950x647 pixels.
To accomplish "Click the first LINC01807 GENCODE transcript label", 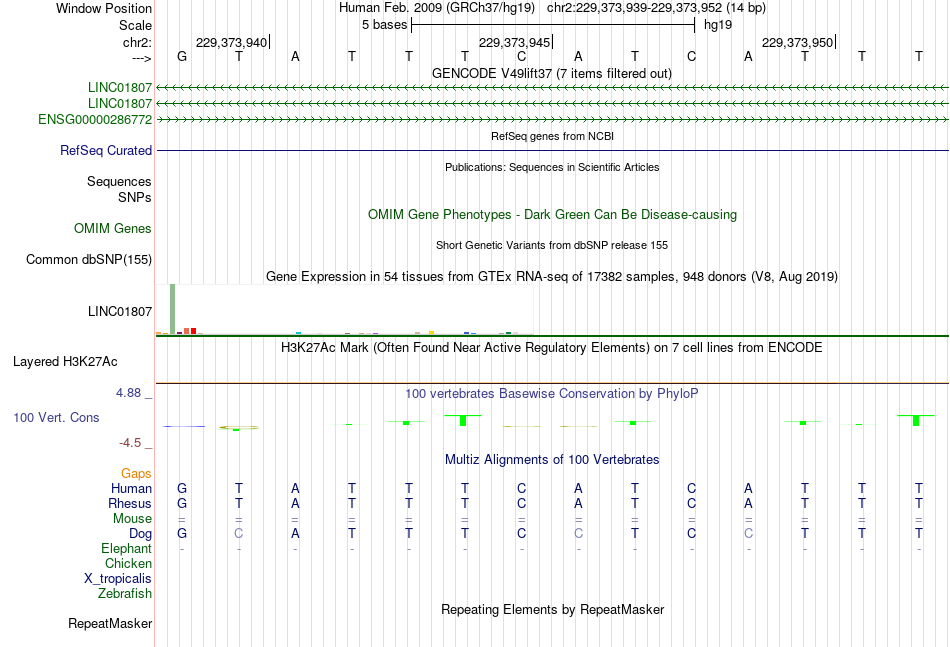I will (x=120, y=87).
